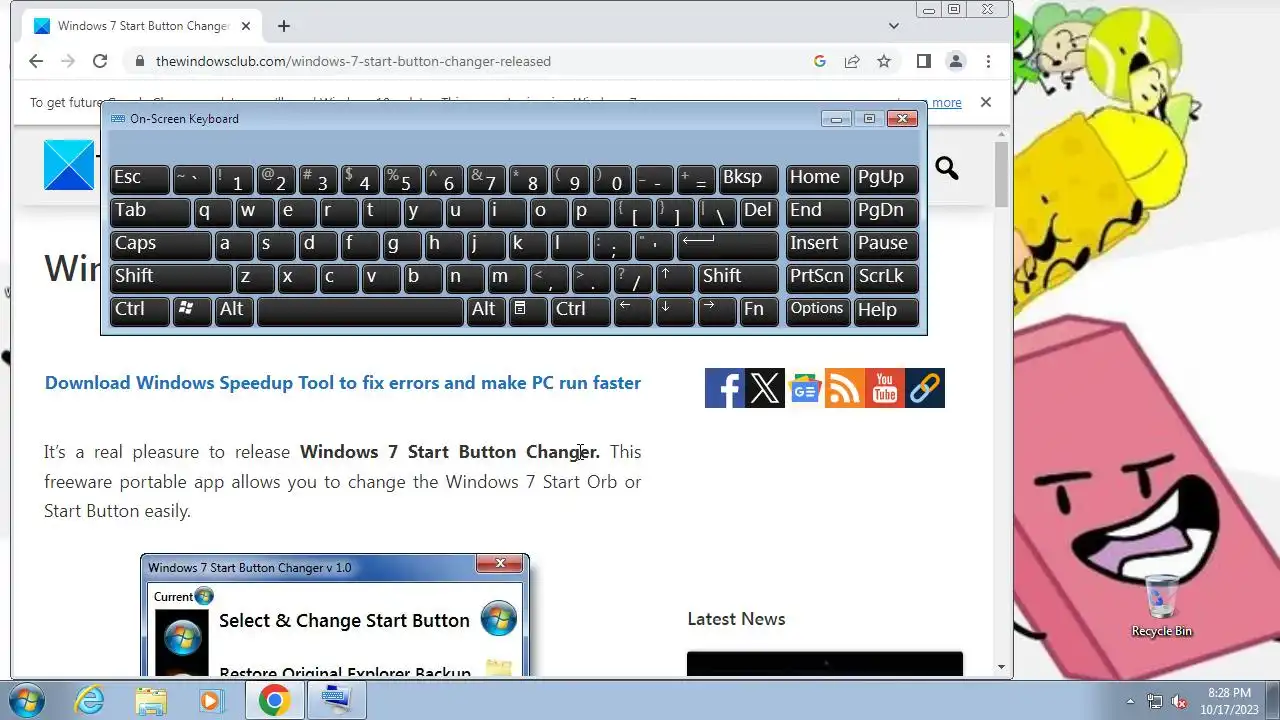This screenshot has height=720, width=1280.
Task: Open Windows Media Player from taskbar
Action: [x=211, y=701]
